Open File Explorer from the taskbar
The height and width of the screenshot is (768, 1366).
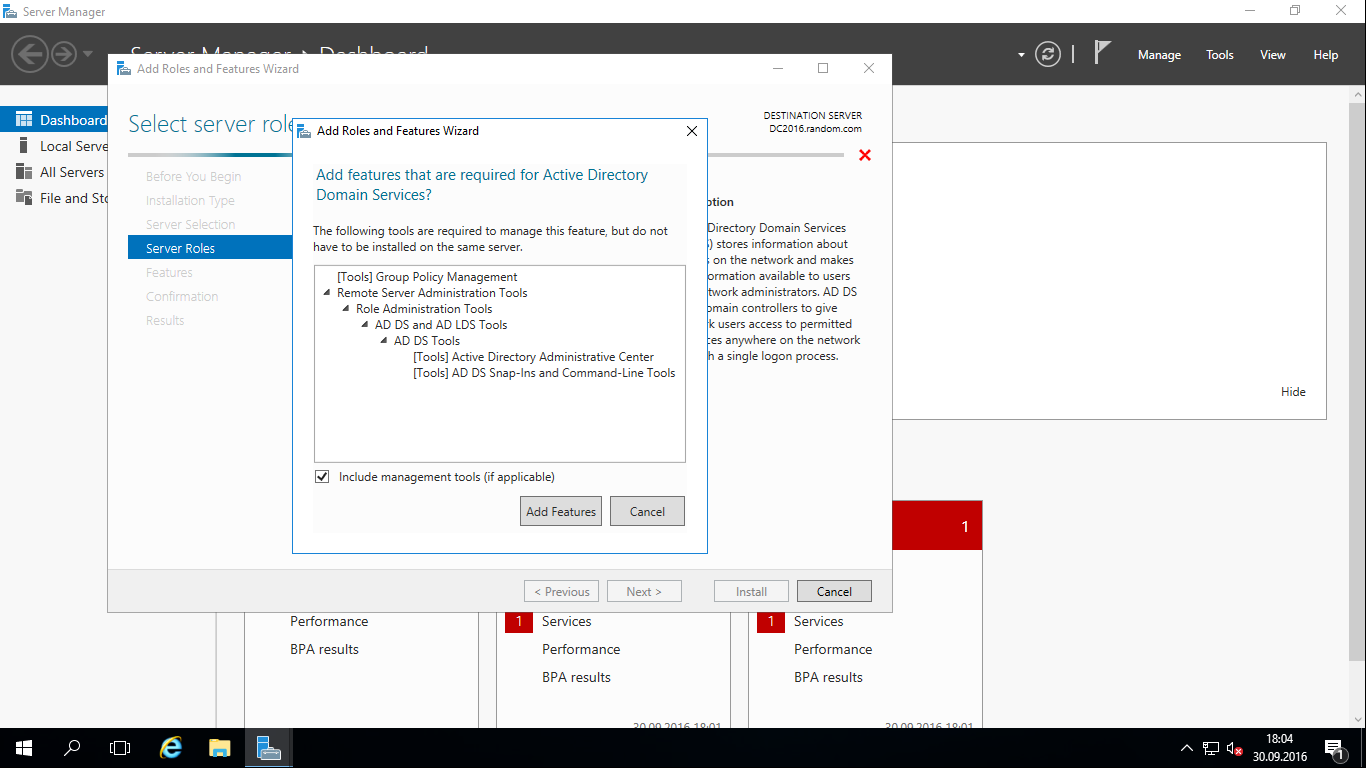point(220,748)
